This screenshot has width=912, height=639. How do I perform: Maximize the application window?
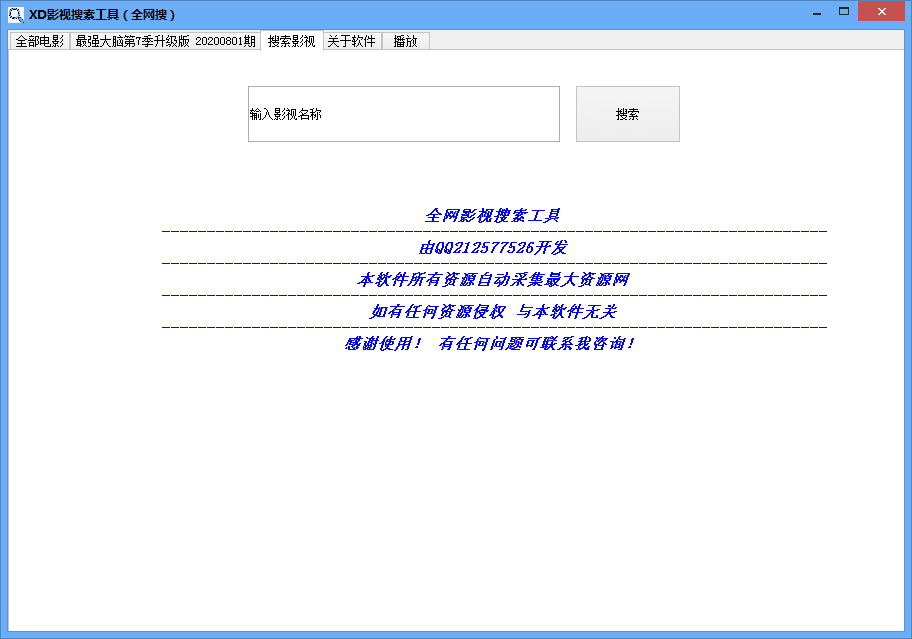click(x=843, y=11)
